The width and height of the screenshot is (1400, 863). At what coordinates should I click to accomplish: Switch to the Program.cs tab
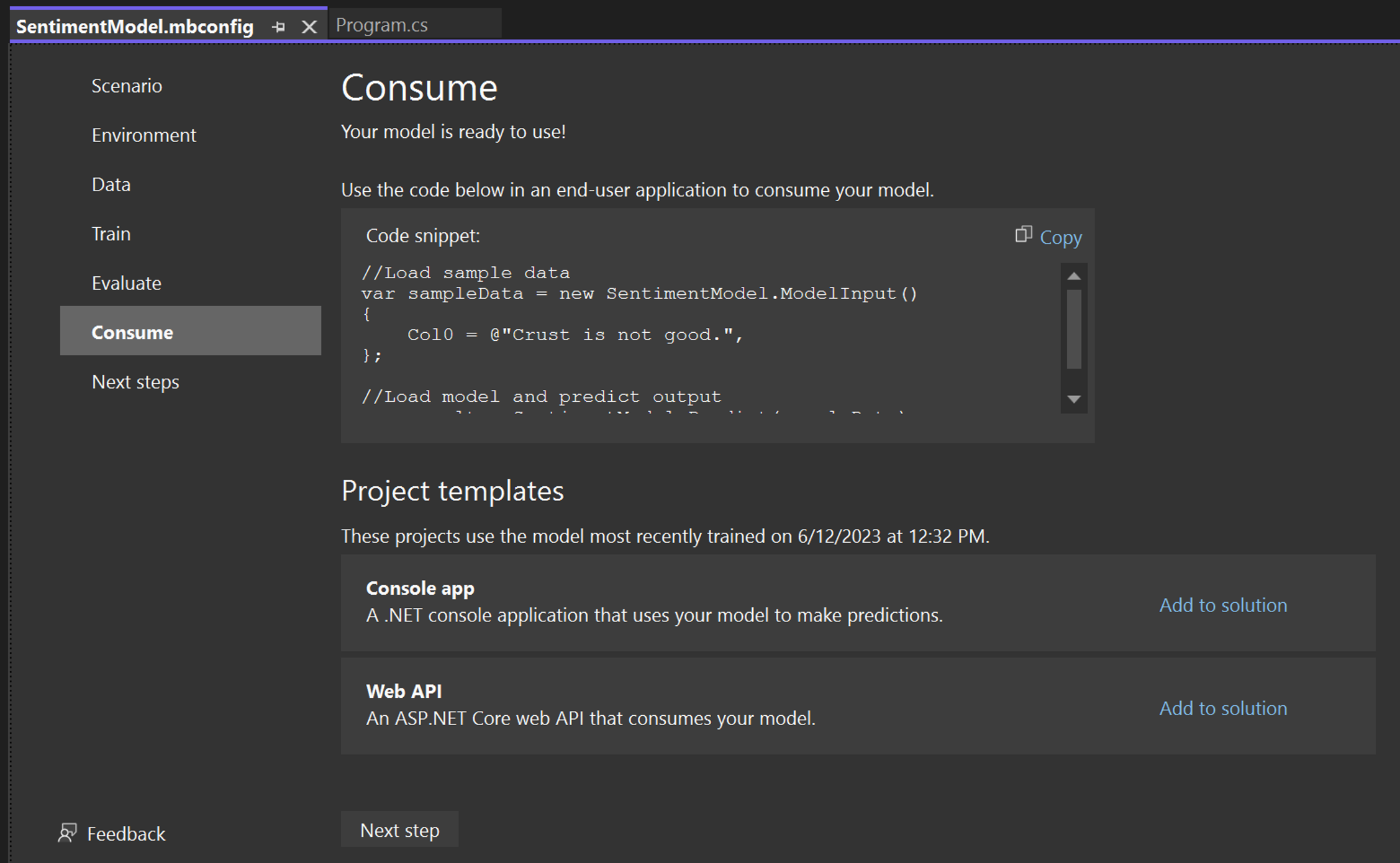(x=381, y=25)
